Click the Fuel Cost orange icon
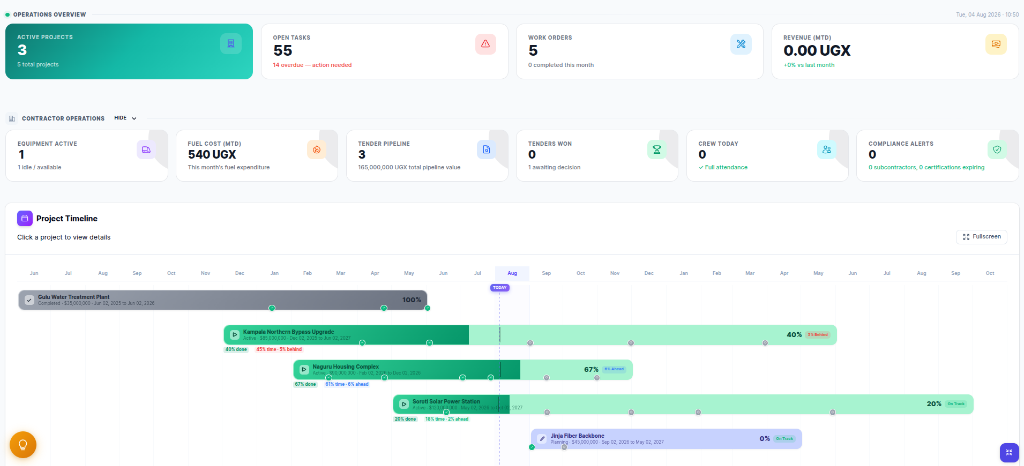This screenshot has width=1024, height=466. click(x=317, y=149)
